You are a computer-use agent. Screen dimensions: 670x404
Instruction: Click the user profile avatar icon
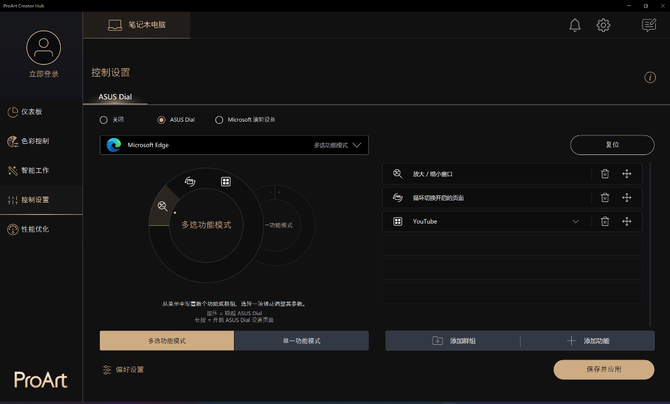[x=44, y=47]
